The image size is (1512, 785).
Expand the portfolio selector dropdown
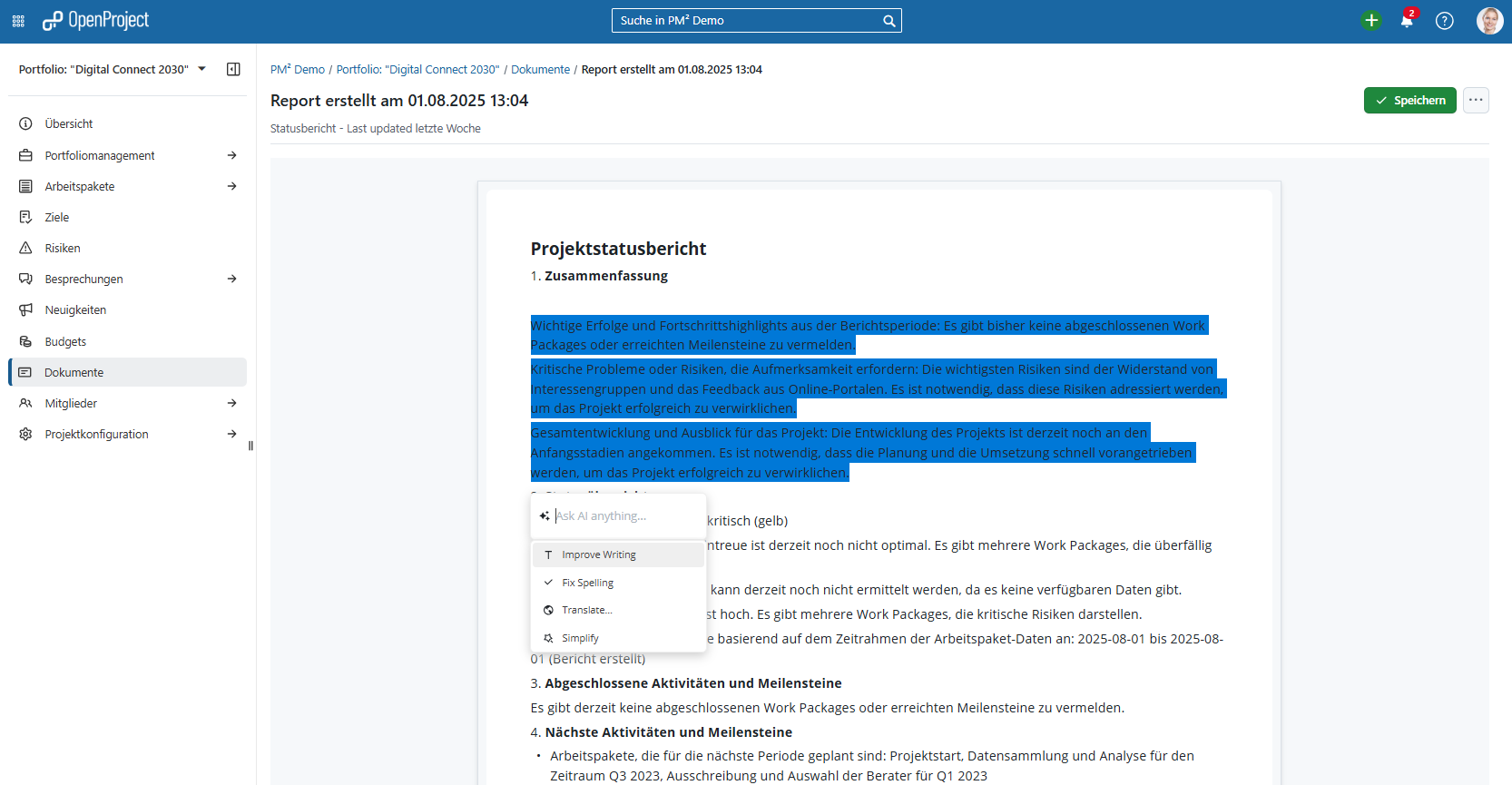(x=202, y=69)
